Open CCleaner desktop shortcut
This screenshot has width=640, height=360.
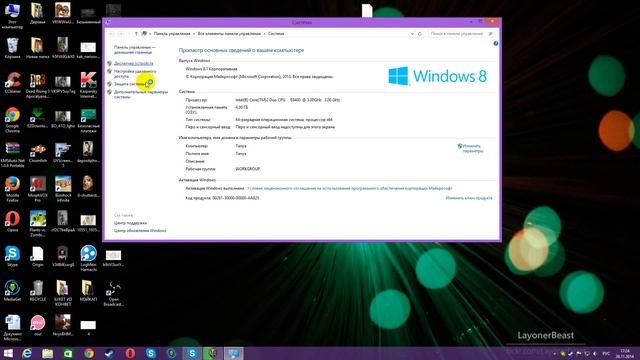pos(12,83)
